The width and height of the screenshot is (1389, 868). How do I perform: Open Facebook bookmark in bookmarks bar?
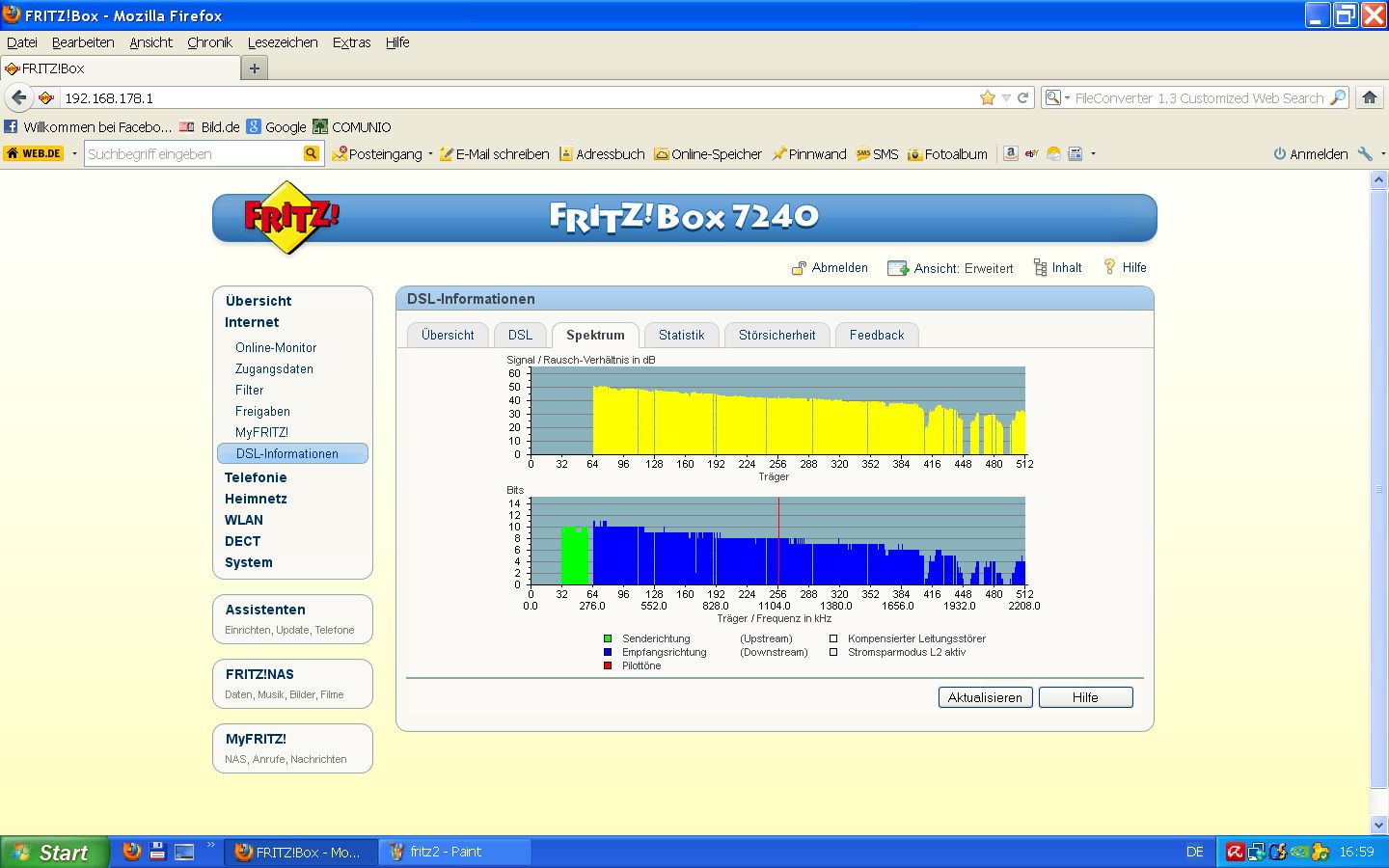[88, 126]
